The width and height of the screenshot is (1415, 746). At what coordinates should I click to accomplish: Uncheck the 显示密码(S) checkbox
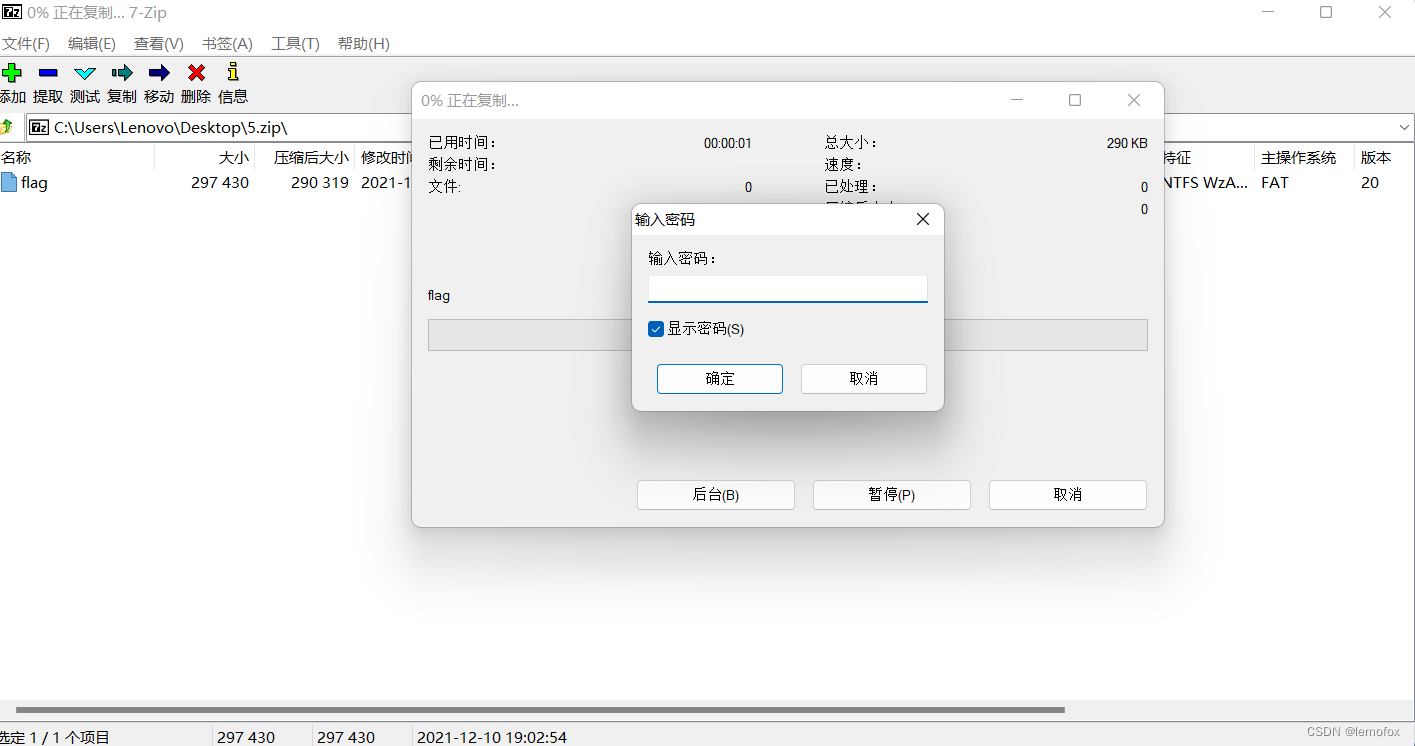(x=656, y=328)
